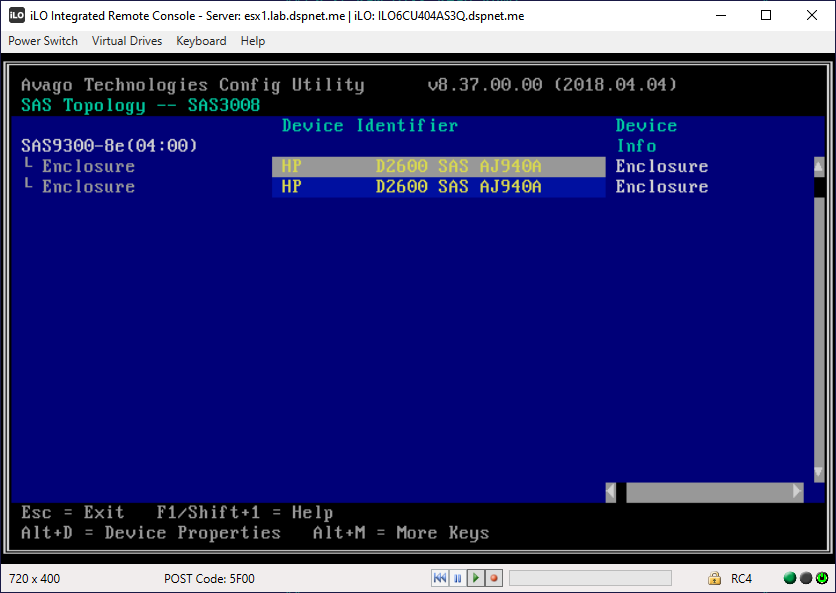Click the horizontal scrollbar left arrow
The width and height of the screenshot is (836, 593).
612,492
